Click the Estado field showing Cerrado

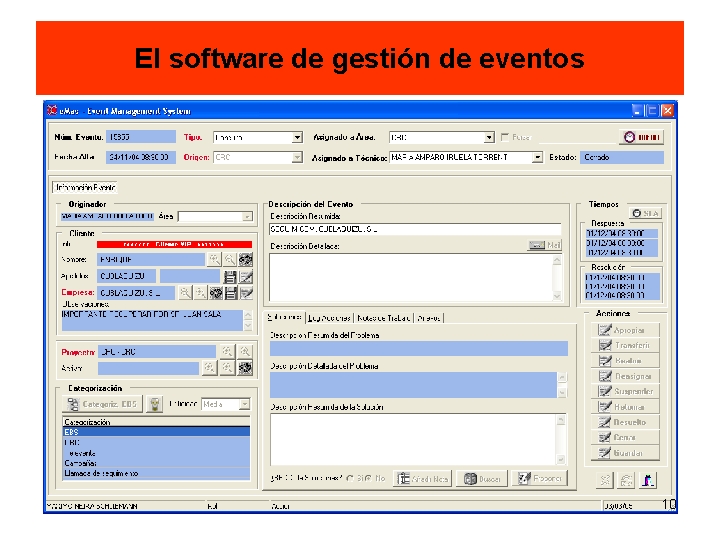[622, 158]
